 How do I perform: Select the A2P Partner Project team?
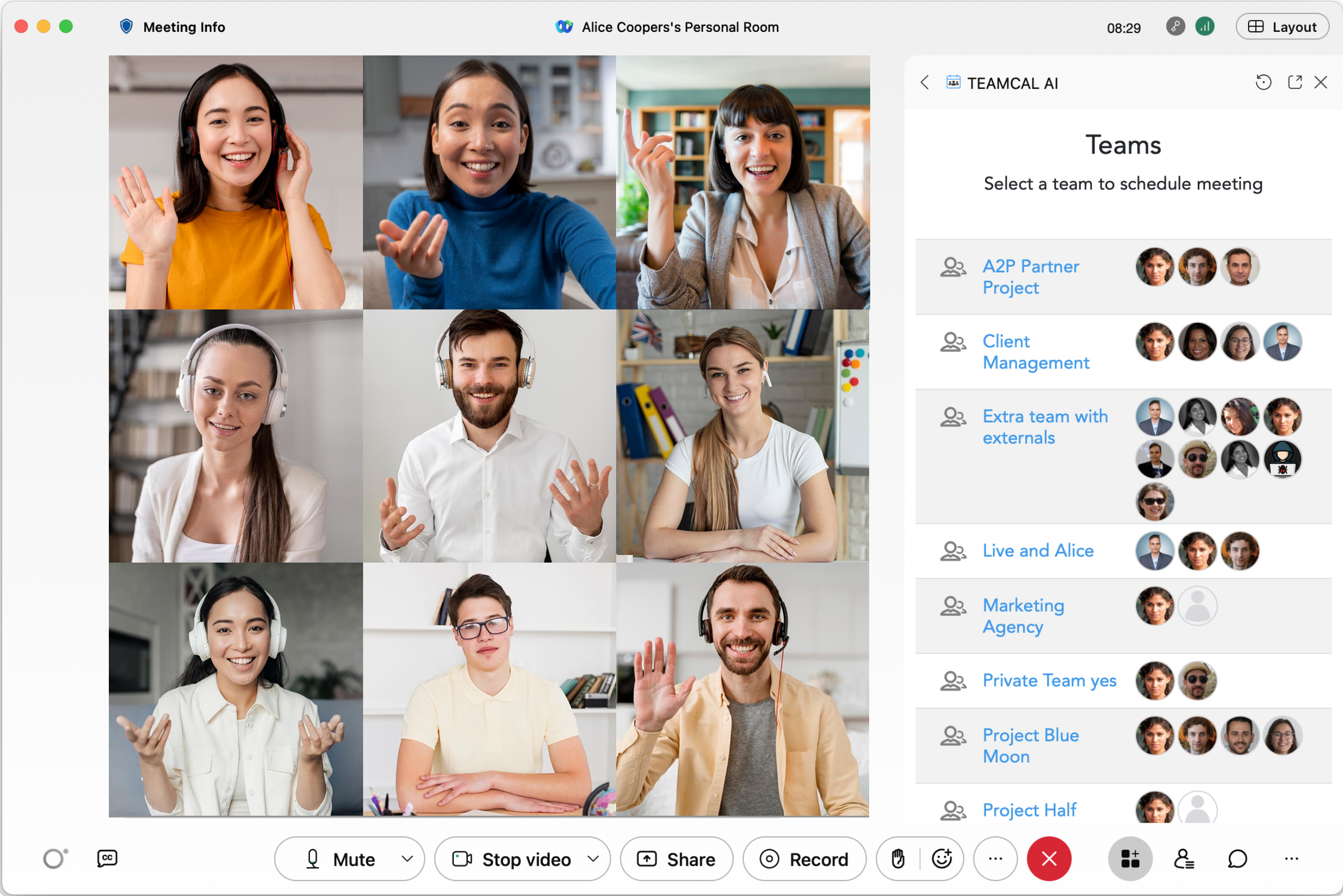1030,277
